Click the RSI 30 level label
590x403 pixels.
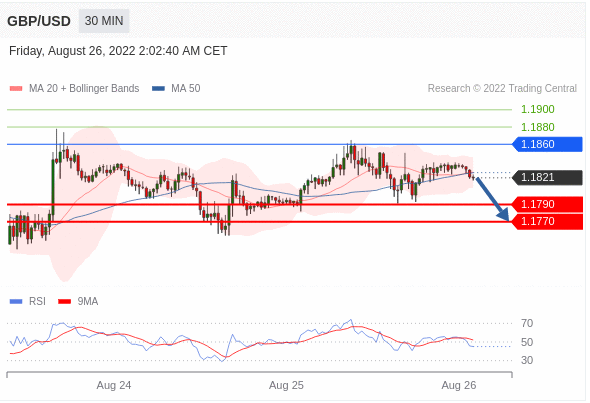coord(527,360)
